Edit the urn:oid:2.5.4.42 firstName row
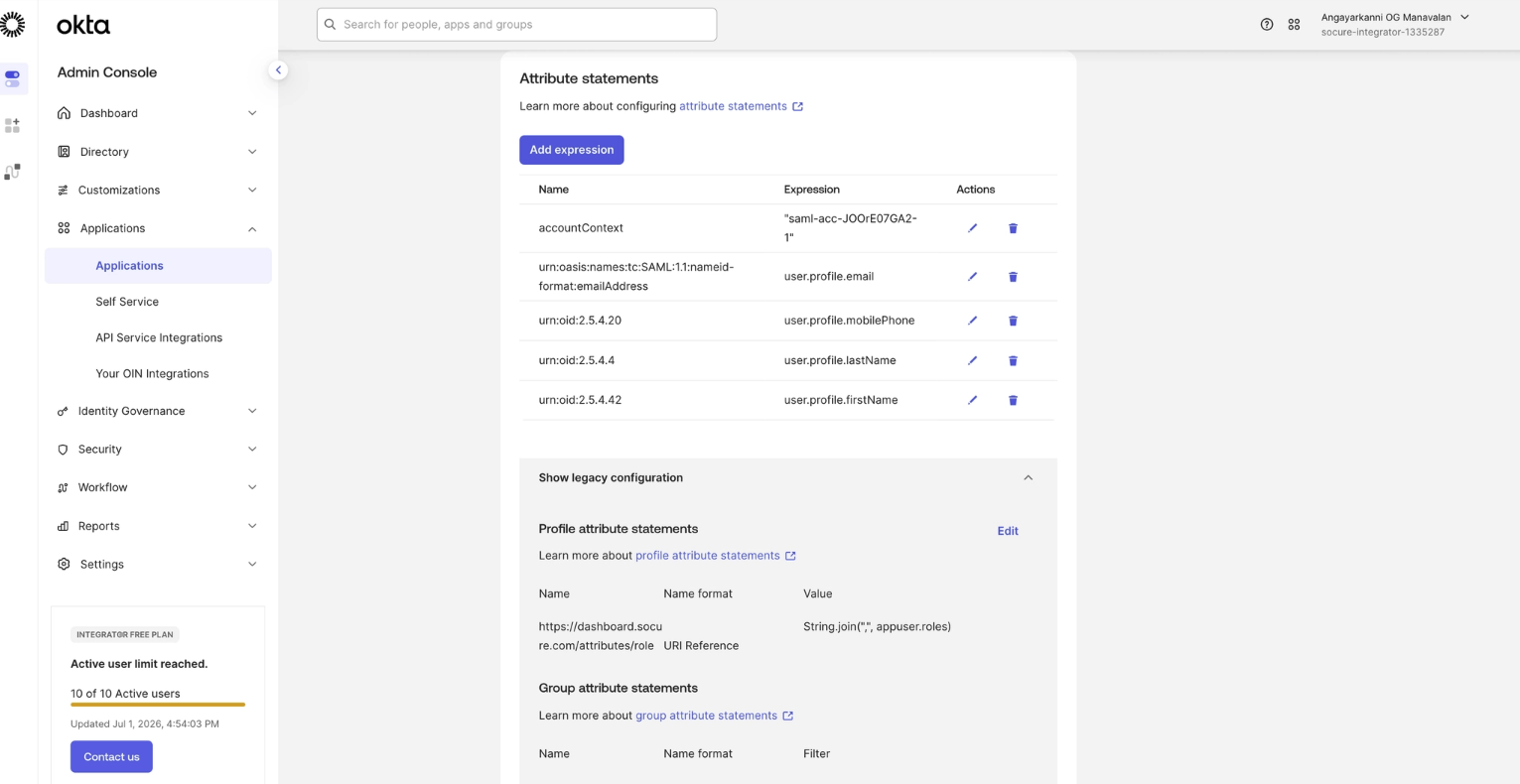1520x784 pixels. click(x=972, y=400)
